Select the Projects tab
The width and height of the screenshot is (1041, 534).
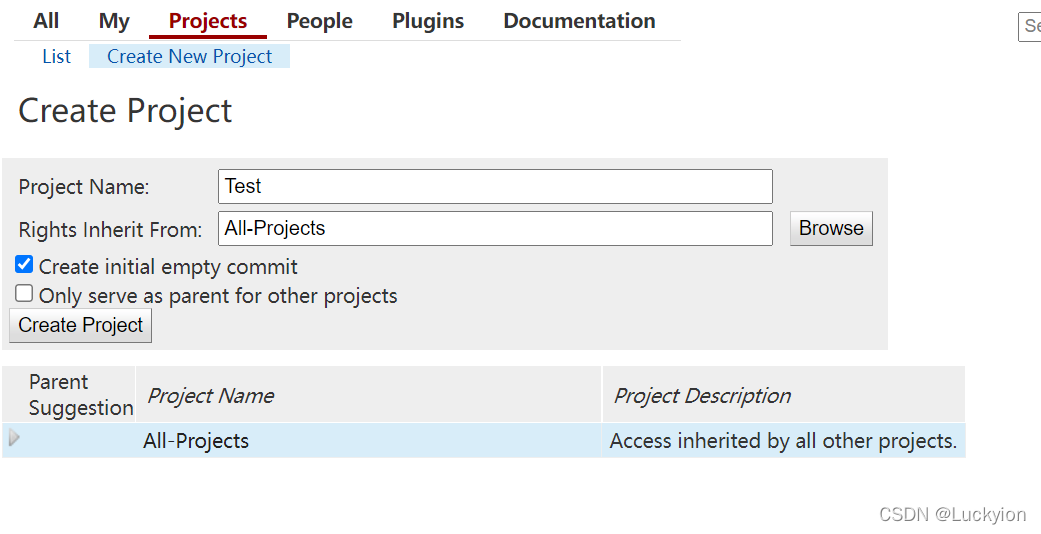(208, 21)
